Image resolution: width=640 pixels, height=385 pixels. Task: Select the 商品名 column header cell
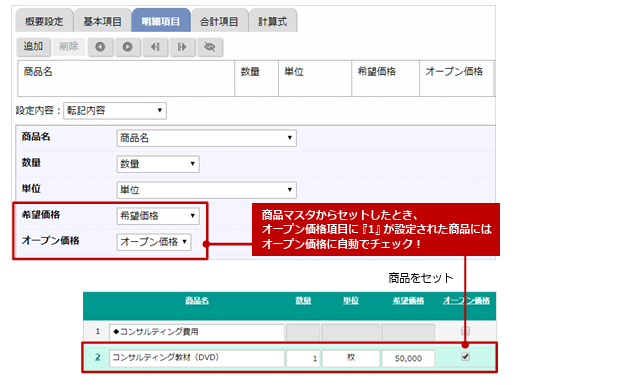(126, 78)
